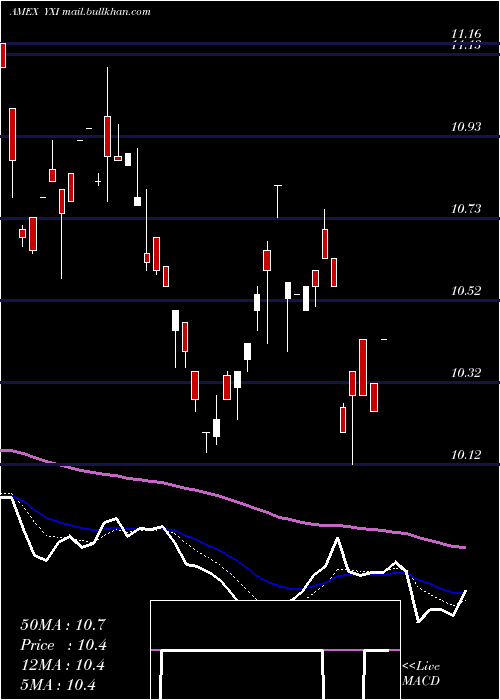
Task: Click the 'Price : 10.4' readout
Action: [63, 645]
